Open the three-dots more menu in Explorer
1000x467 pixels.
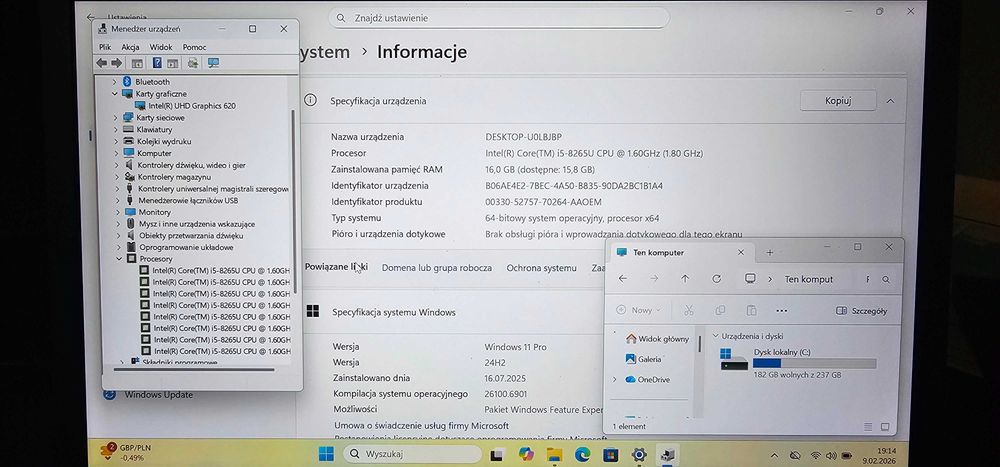[782, 311]
